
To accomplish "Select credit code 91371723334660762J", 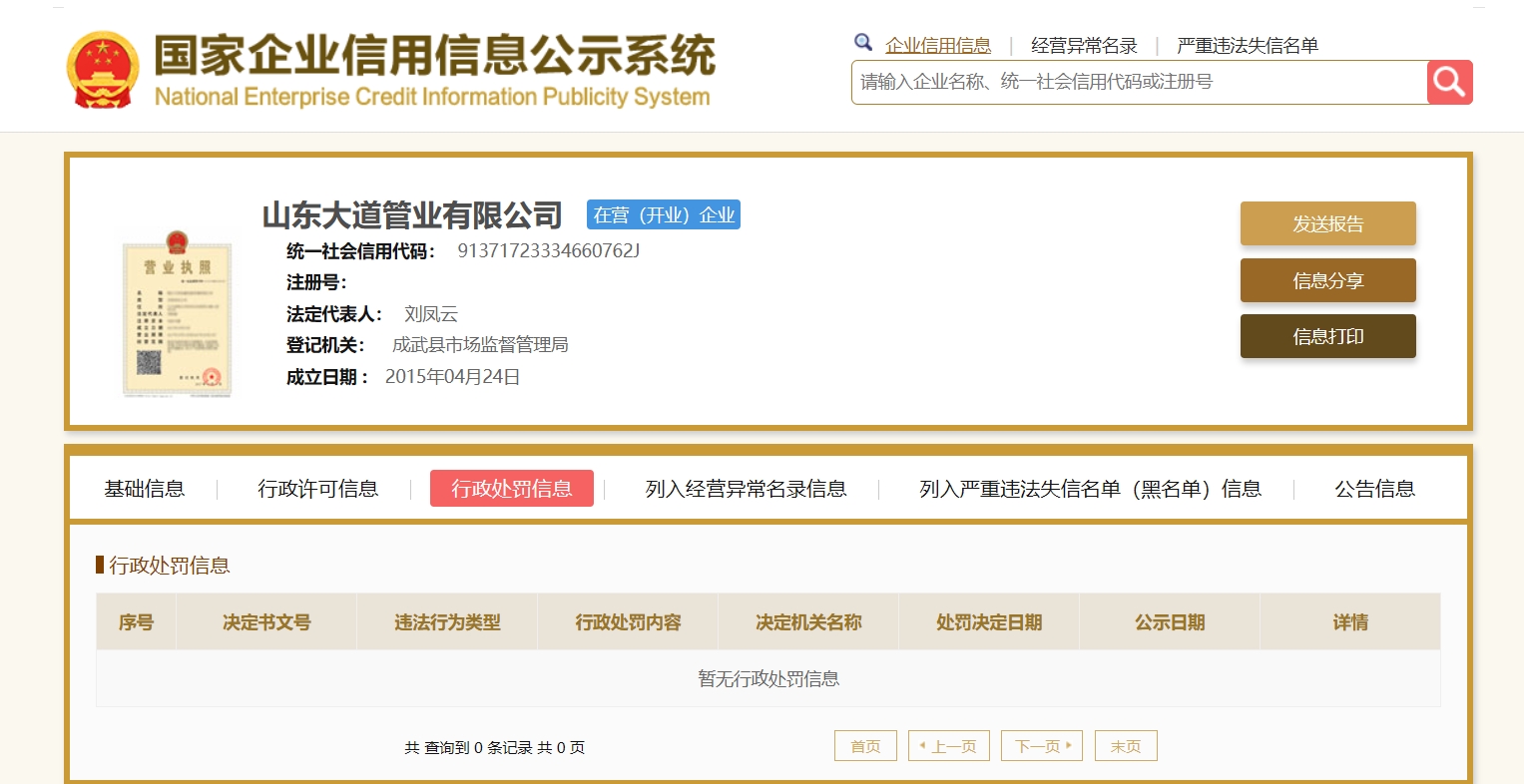I will coord(549,251).
